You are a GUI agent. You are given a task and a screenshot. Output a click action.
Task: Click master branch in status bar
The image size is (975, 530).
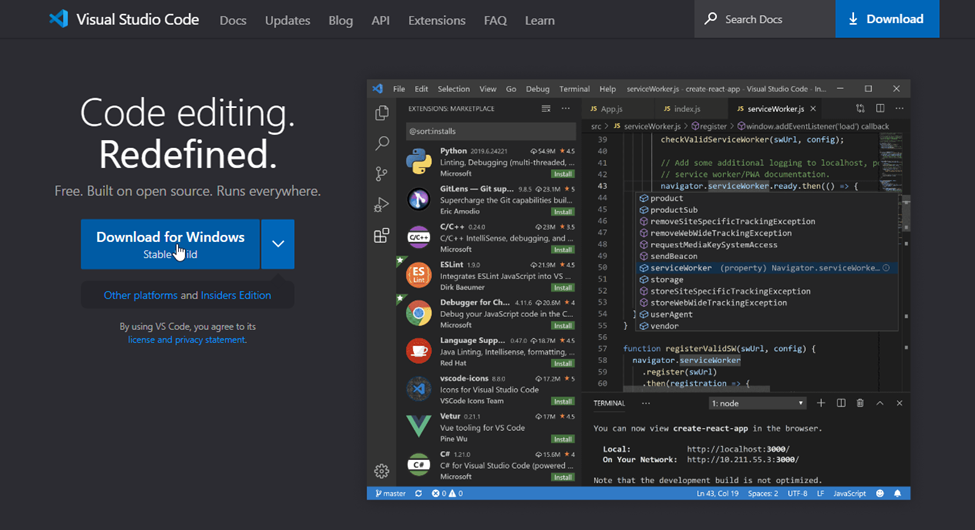(x=390, y=493)
